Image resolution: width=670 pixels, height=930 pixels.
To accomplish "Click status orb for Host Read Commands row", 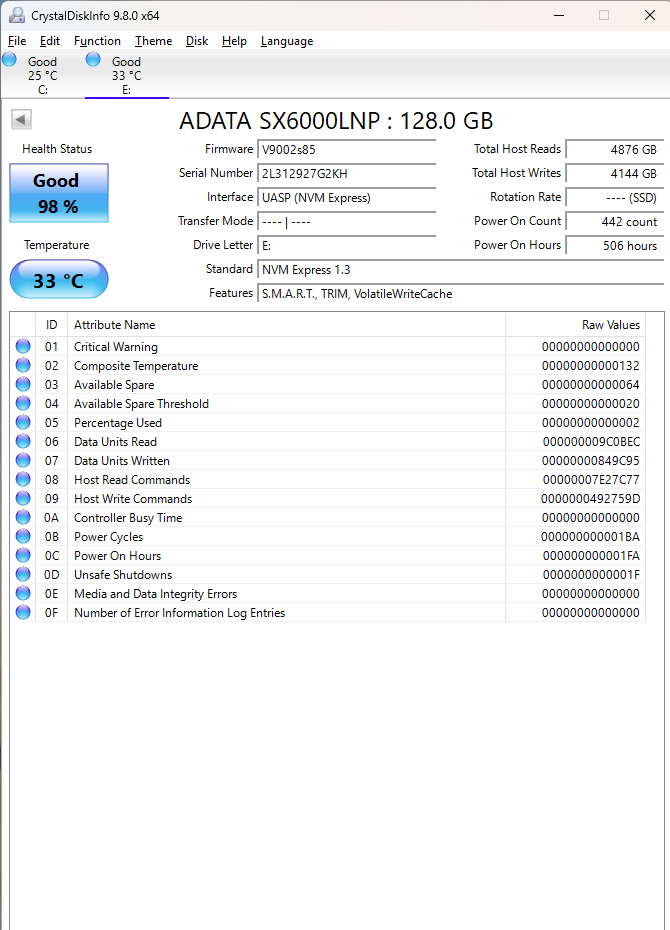I will point(23,479).
